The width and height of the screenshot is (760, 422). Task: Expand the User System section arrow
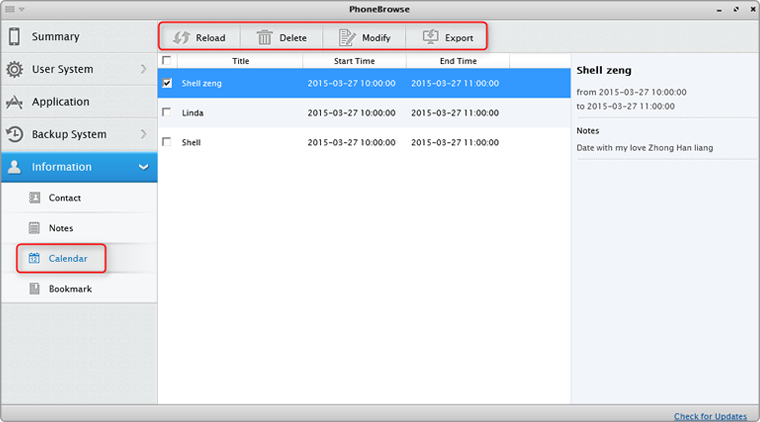point(143,70)
